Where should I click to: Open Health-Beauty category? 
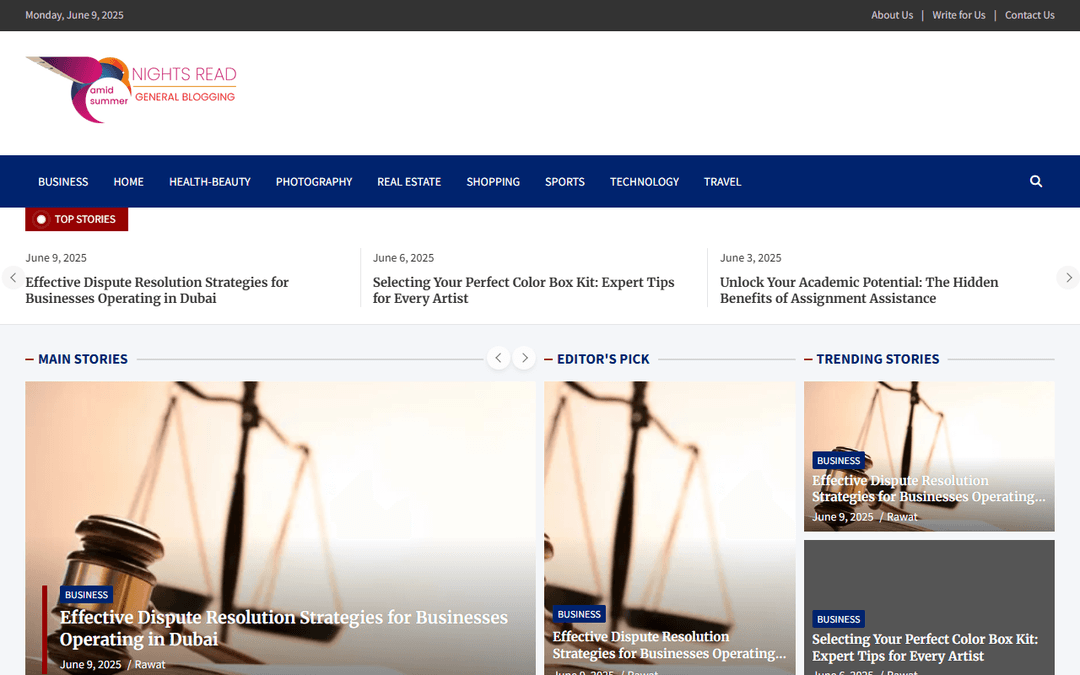coord(210,182)
